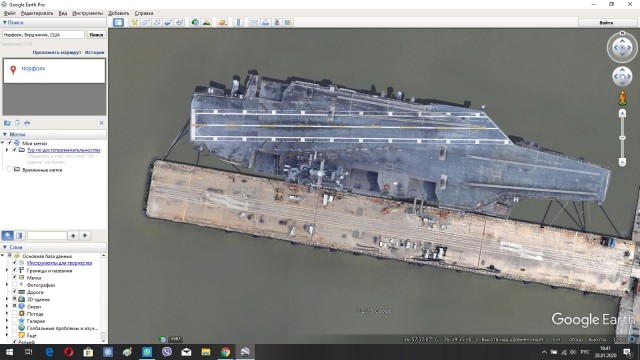This screenshot has height=360, width=640.
Task: Open the ruler measuring tool
Action: [x=238, y=22]
